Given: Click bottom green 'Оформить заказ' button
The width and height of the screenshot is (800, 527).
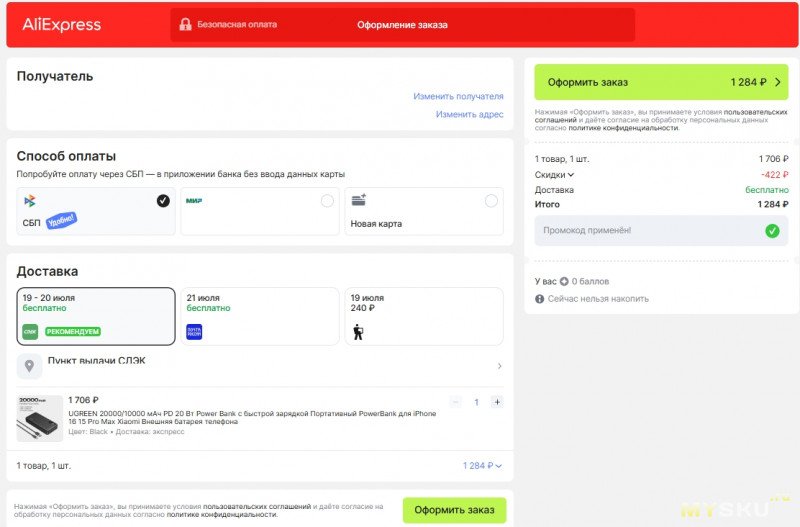Looking at the screenshot, I should pos(454,510).
